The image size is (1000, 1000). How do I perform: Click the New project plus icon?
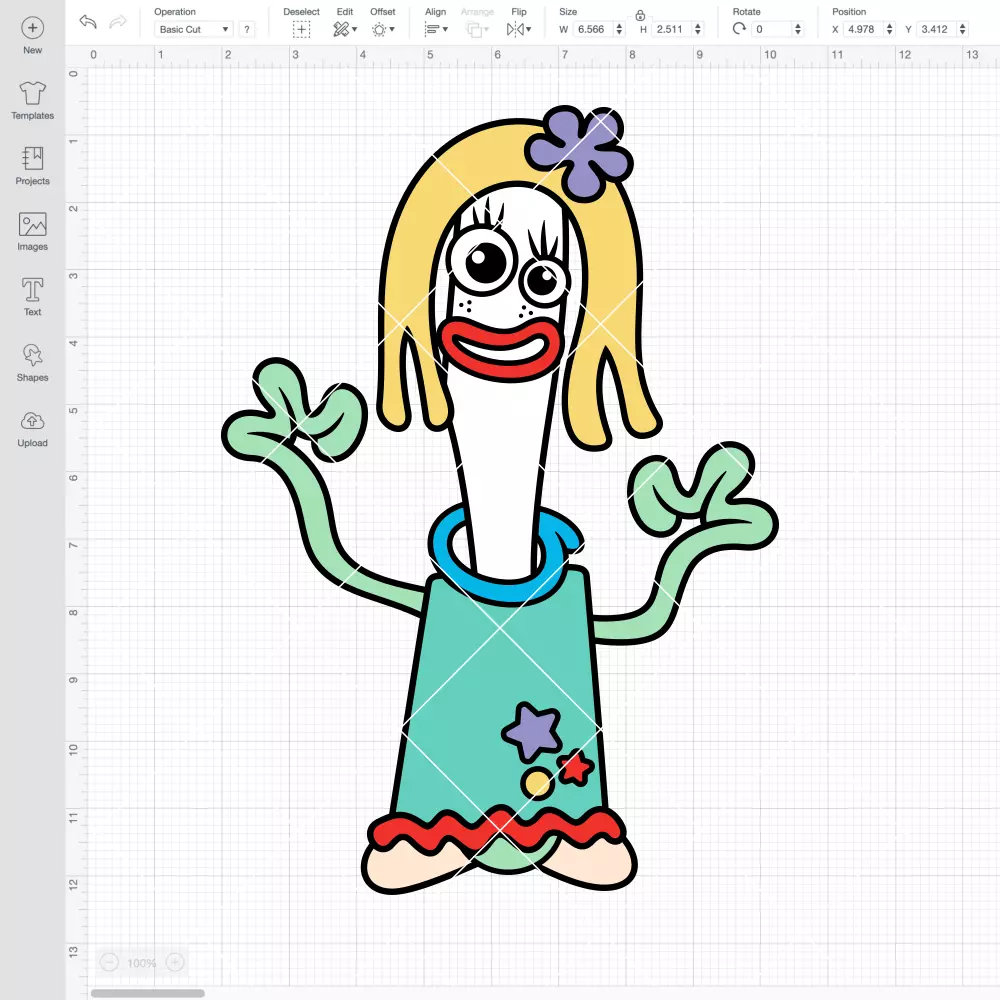[x=33, y=27]
